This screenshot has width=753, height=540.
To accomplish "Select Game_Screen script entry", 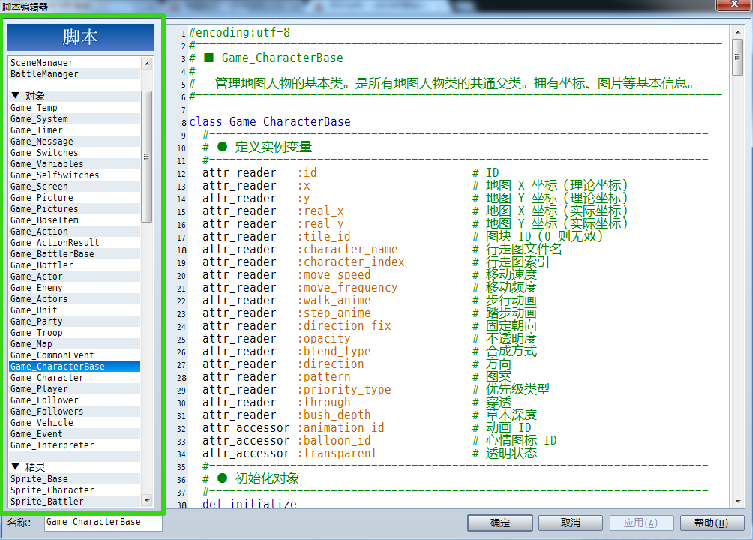I will click(74, 186).
